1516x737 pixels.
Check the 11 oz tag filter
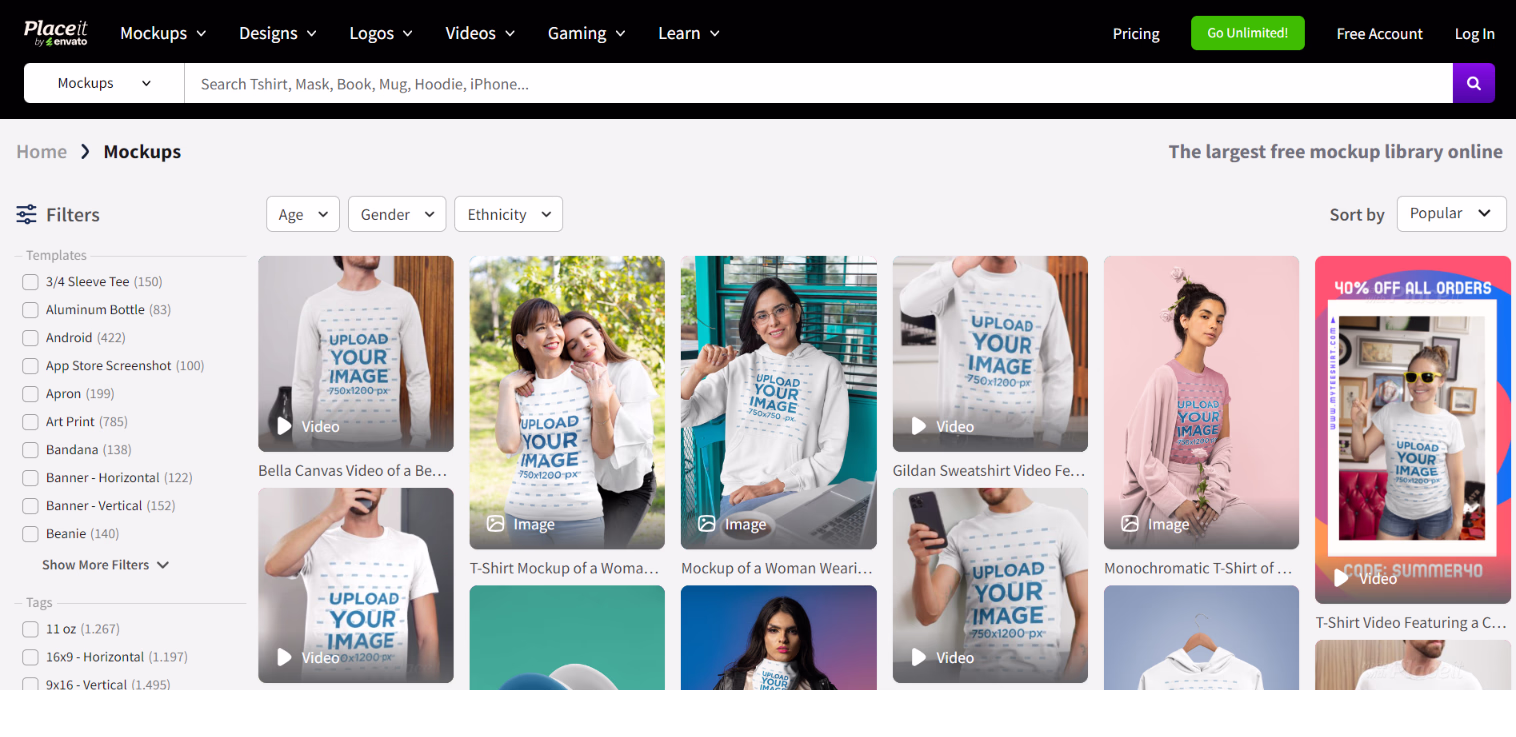(30, 629)
